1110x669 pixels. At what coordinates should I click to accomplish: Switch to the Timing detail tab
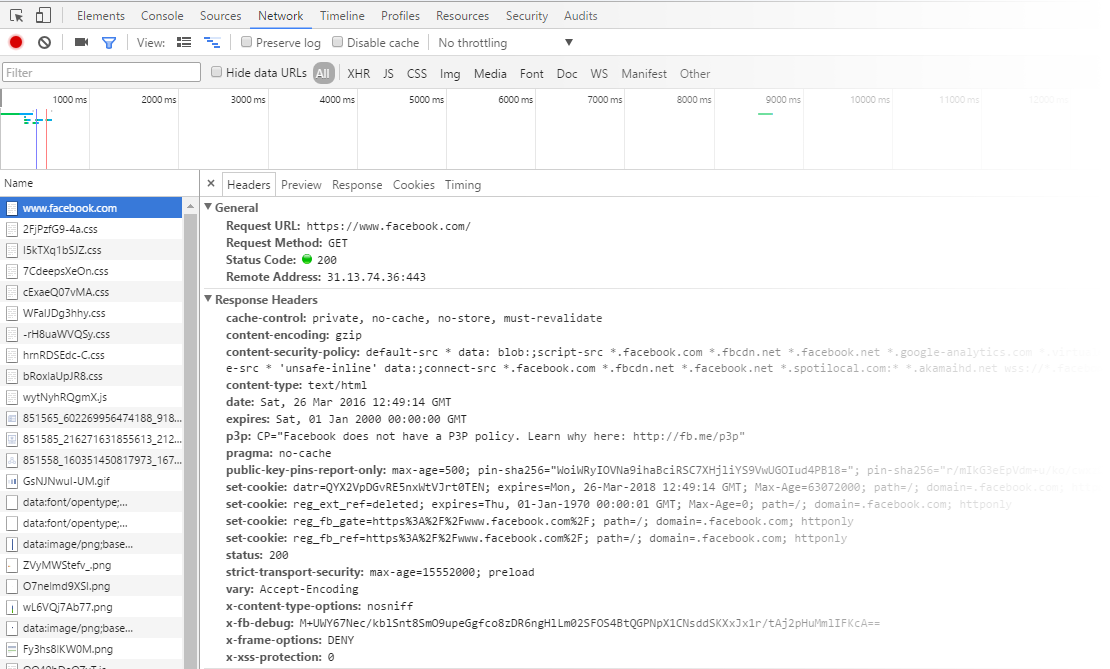click(x=463, y=185)
